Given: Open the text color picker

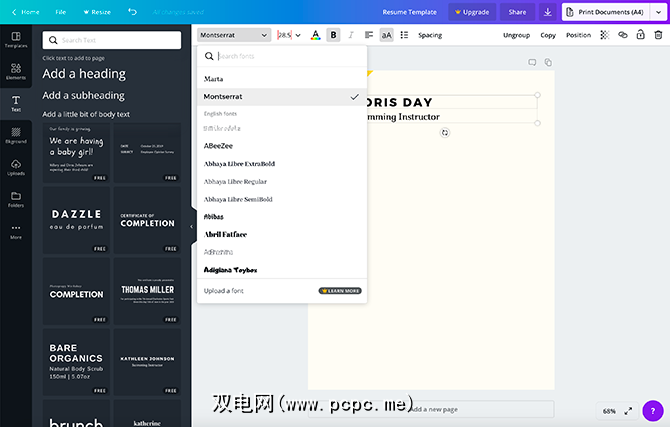Looking at the screenshot, I should [x=315, y=35].
